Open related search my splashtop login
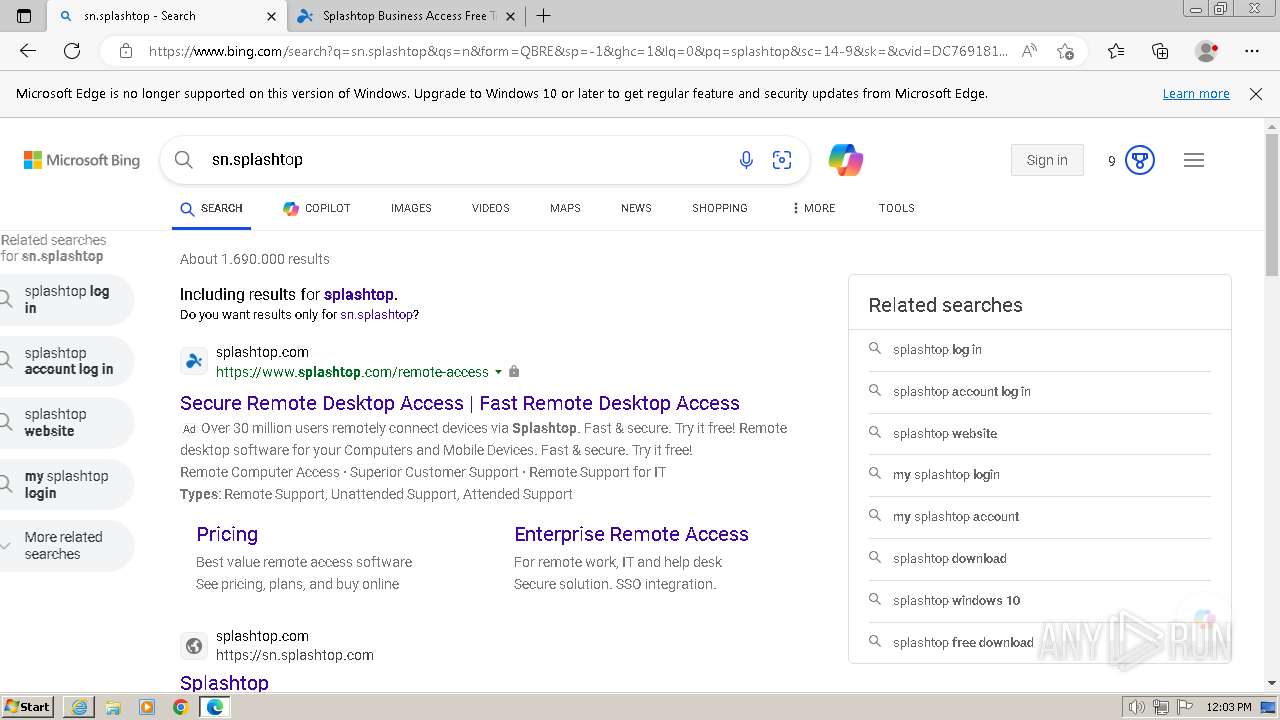1280x720 pixels. (x=1039, y=475)
